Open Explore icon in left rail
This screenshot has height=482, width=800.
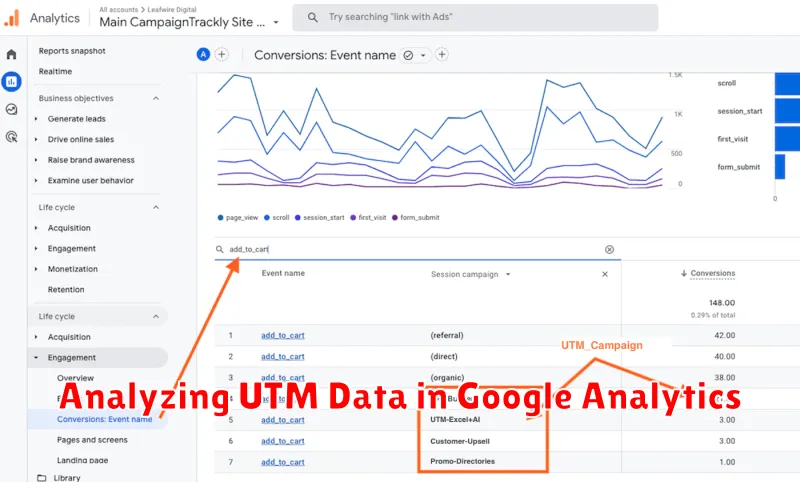coord(11,109)
